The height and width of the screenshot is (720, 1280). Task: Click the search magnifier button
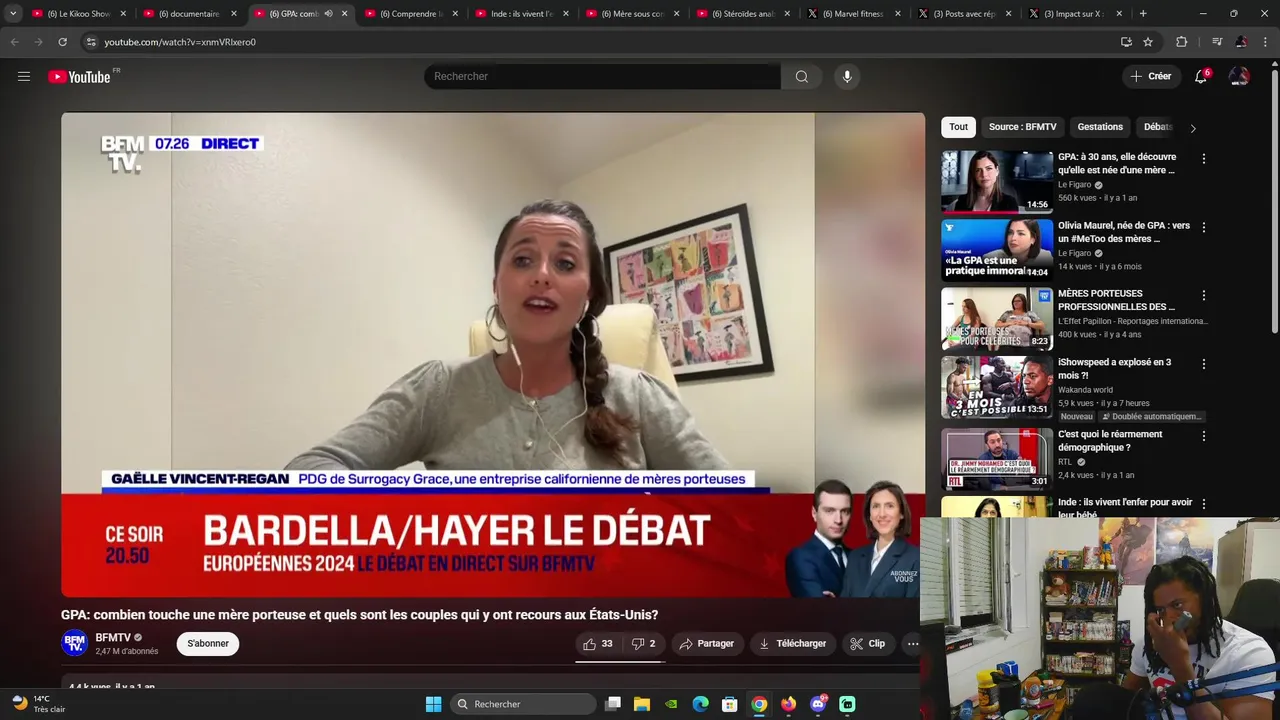click(802, 76)
